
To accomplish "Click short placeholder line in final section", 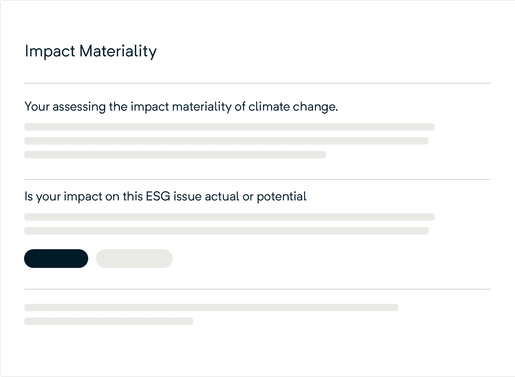I will (109, 321).
